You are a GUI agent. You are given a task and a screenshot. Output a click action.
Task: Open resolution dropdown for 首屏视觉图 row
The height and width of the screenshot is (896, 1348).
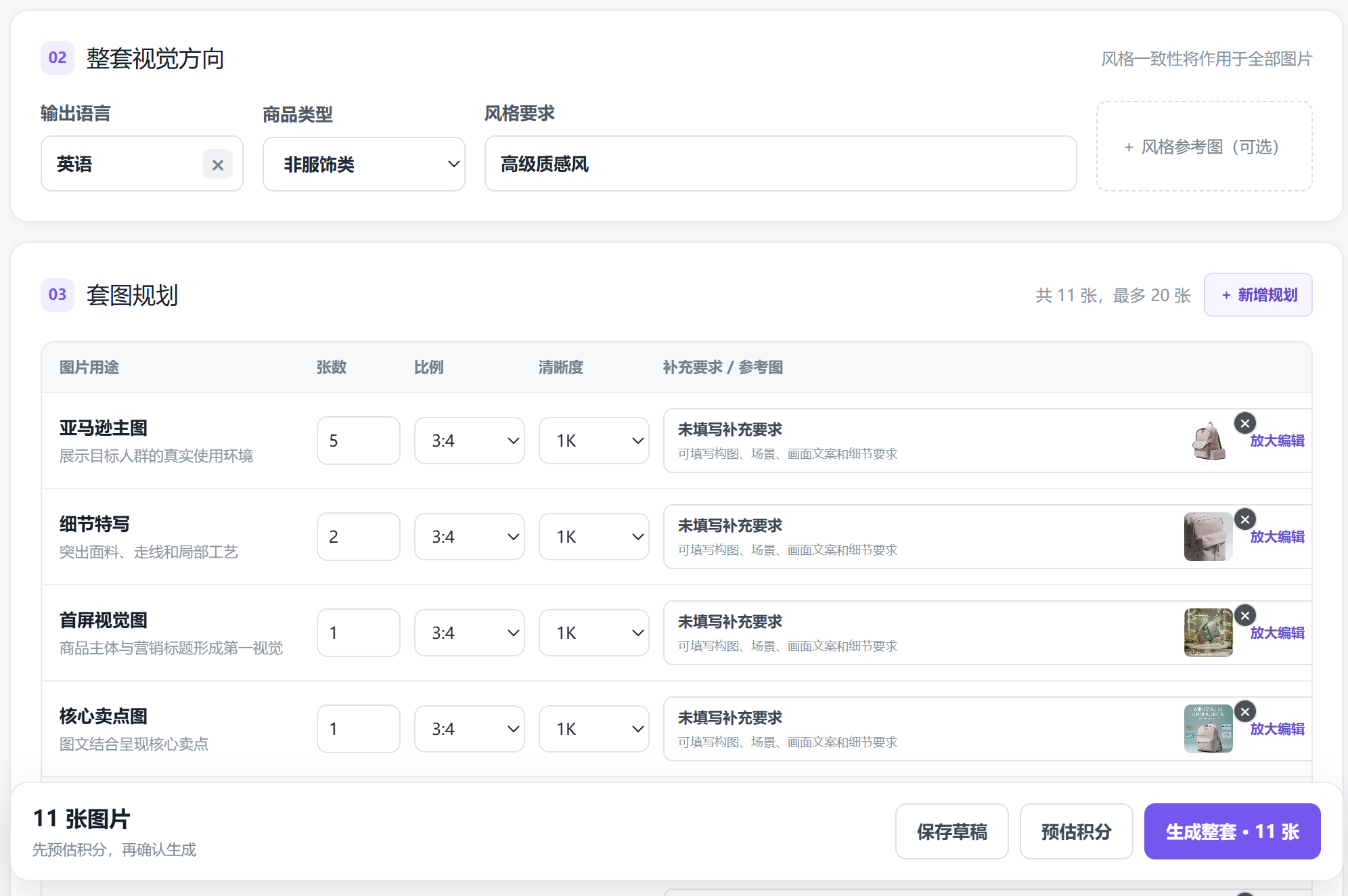click(594, 633)
